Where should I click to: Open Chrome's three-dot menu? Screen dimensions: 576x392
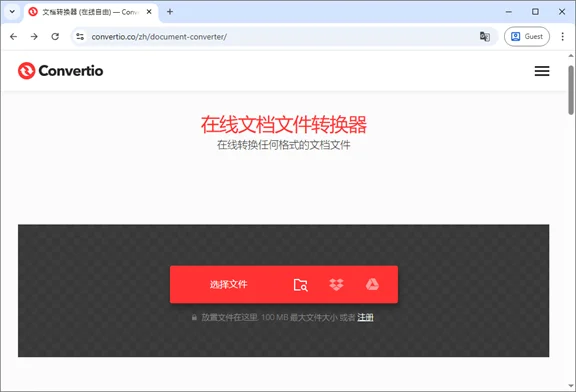[x=562, y=36]
